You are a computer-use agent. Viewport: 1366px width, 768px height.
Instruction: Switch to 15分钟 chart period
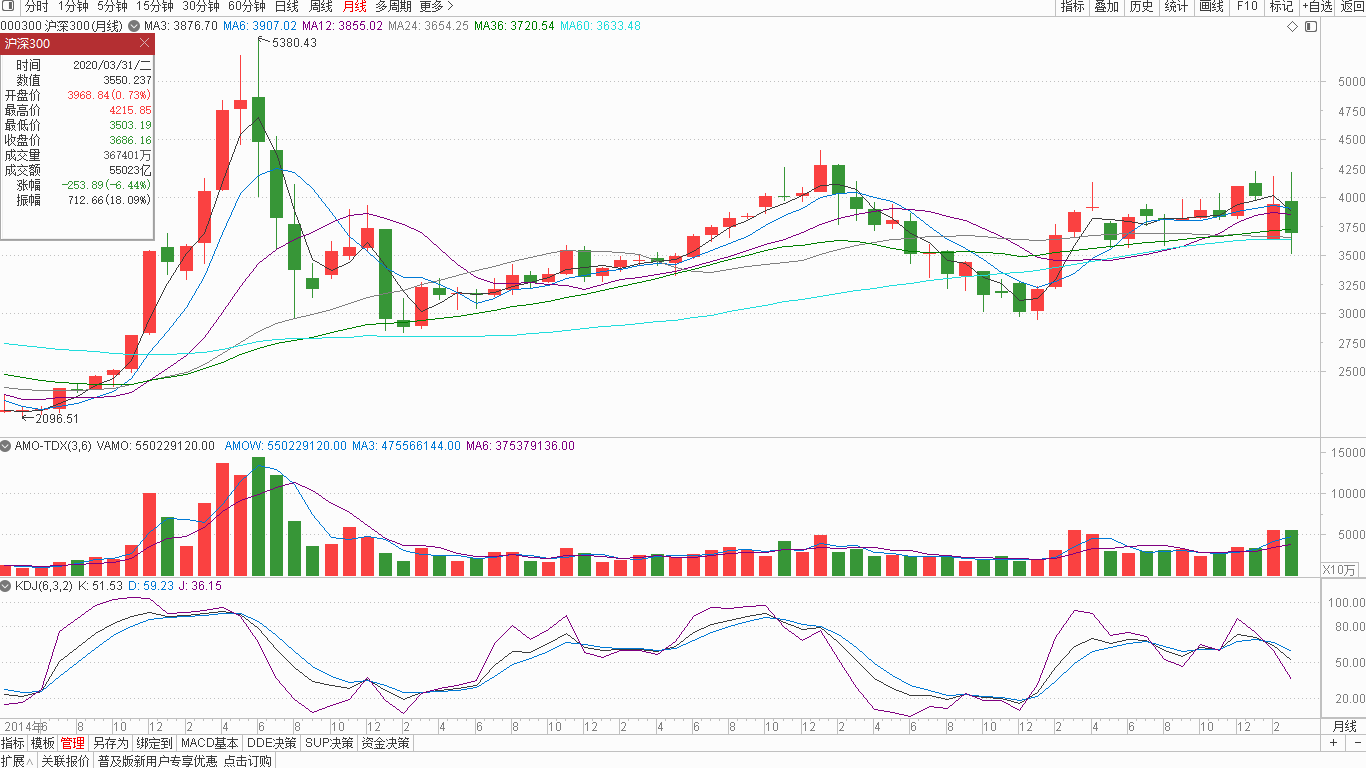[155, 6]
